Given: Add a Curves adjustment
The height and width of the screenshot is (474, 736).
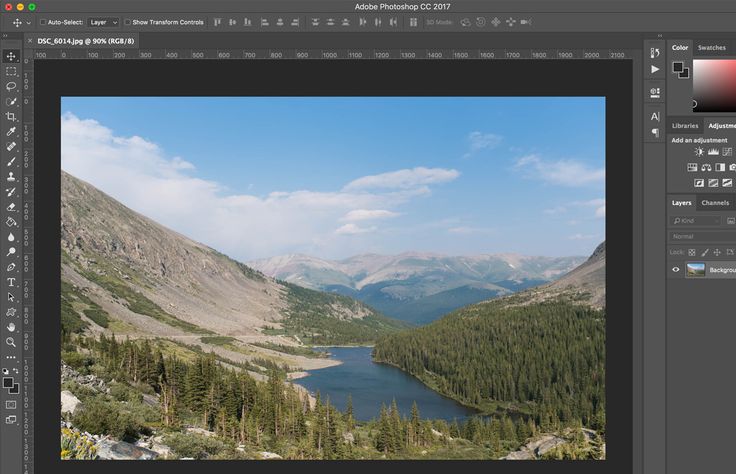Looking at the screenshot, I should tap(727, 152).
